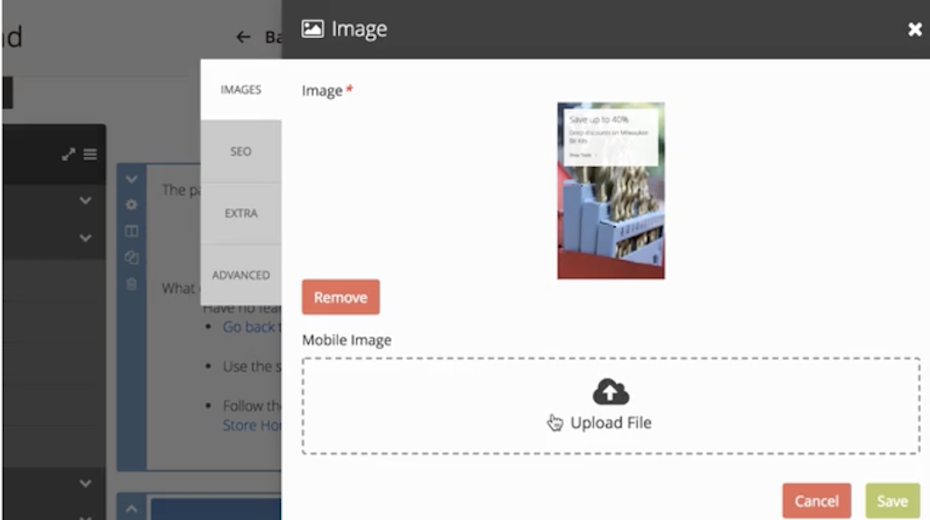Click the cloud upload icon for Mobile Image

coord(610,391)
